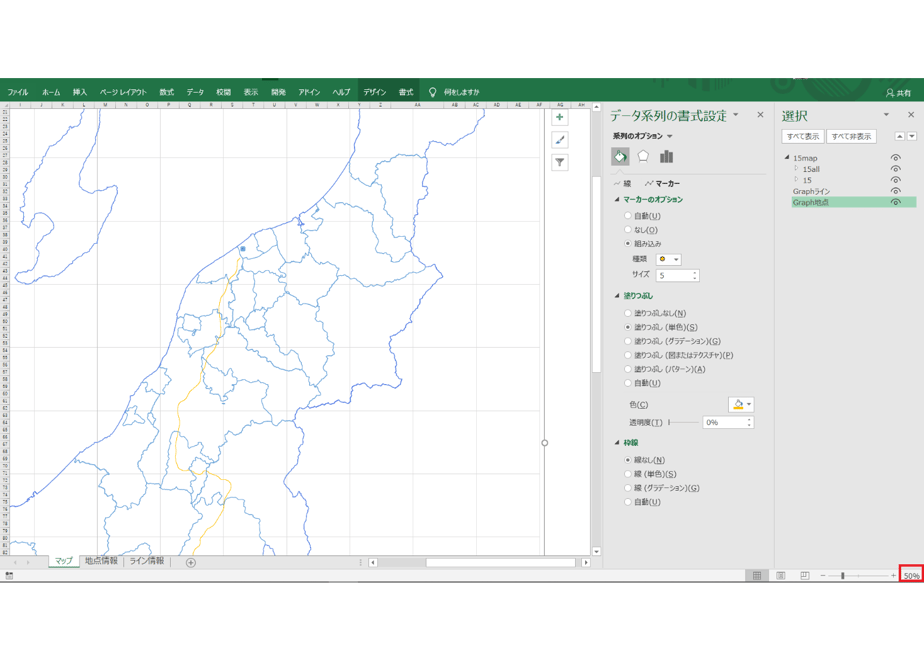Screen dimensions: 924x660
Task: Click the すべて表示 button
Action: tap(803, 137)
